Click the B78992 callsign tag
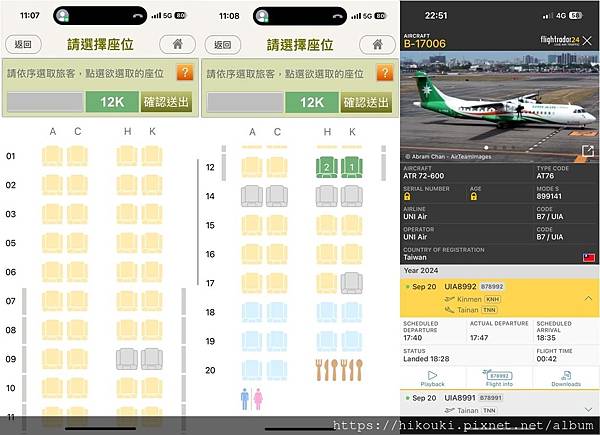The image size is (600, 435). pyautogui.click(x=492, y=287)
